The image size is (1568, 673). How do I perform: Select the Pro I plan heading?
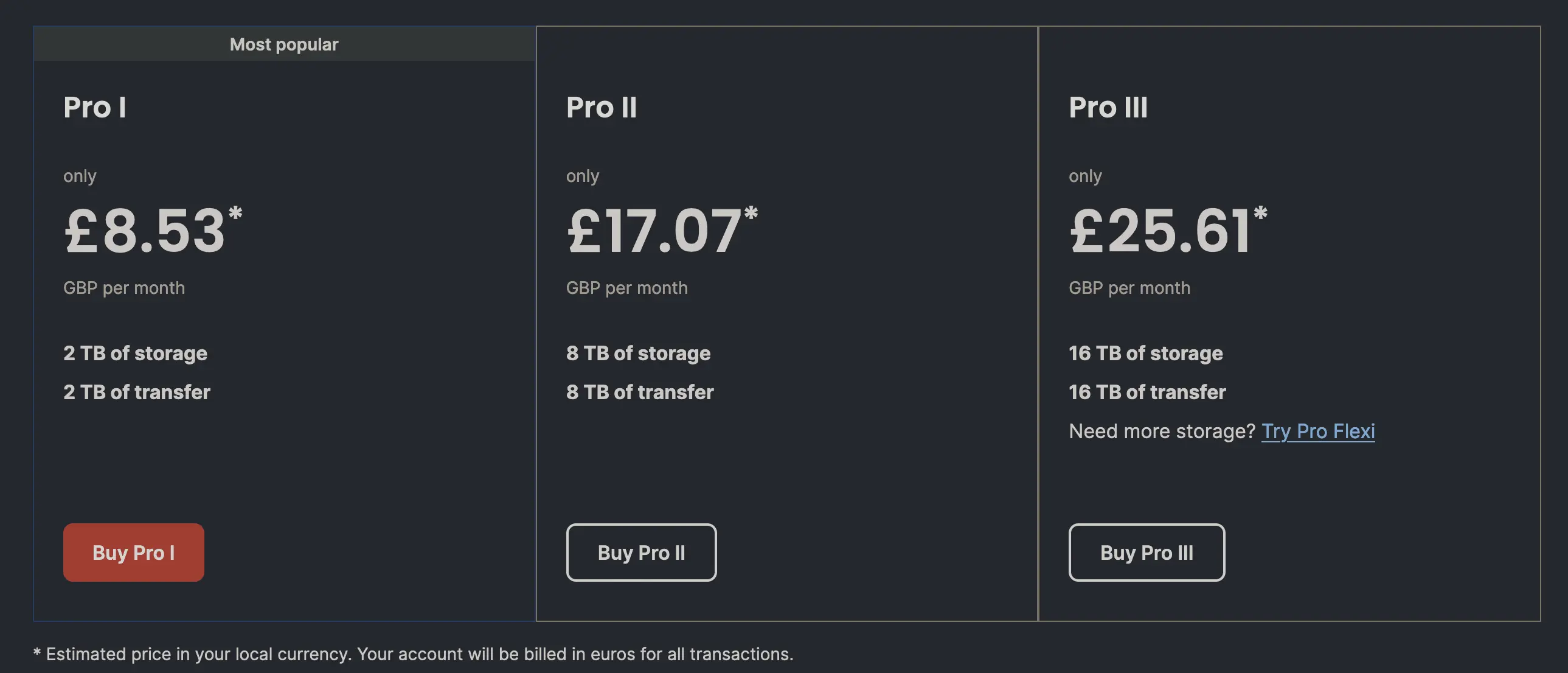click(95, 107)
